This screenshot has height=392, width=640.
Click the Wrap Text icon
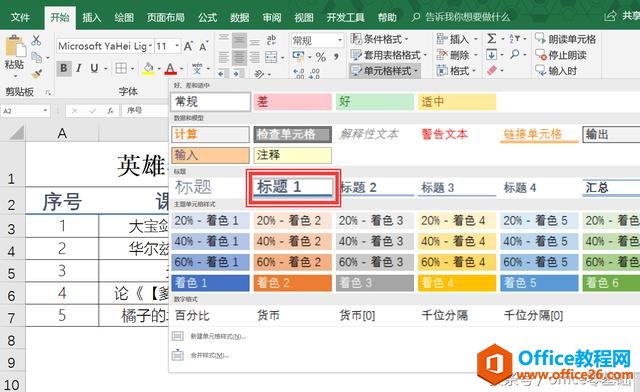tap(271, 40)
